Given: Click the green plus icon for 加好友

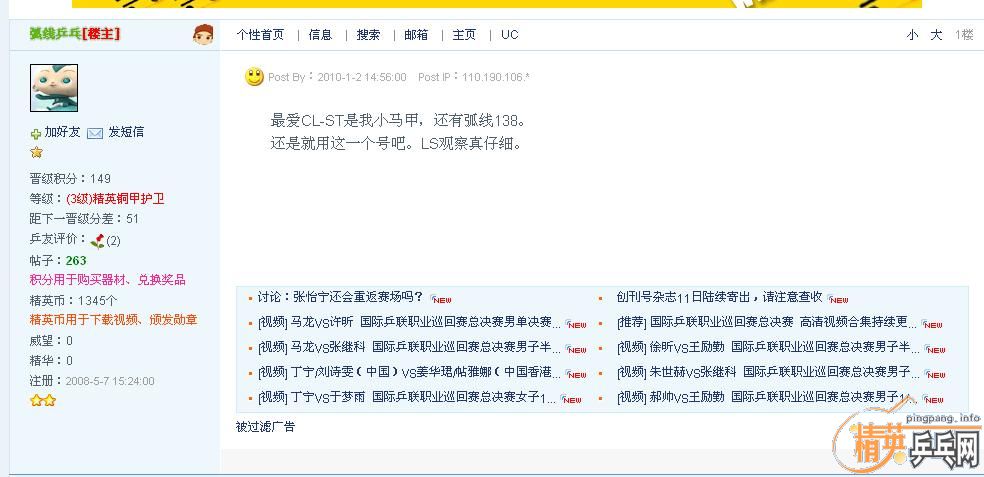Looking at the screenshot, I should click(x=36, y=133).
